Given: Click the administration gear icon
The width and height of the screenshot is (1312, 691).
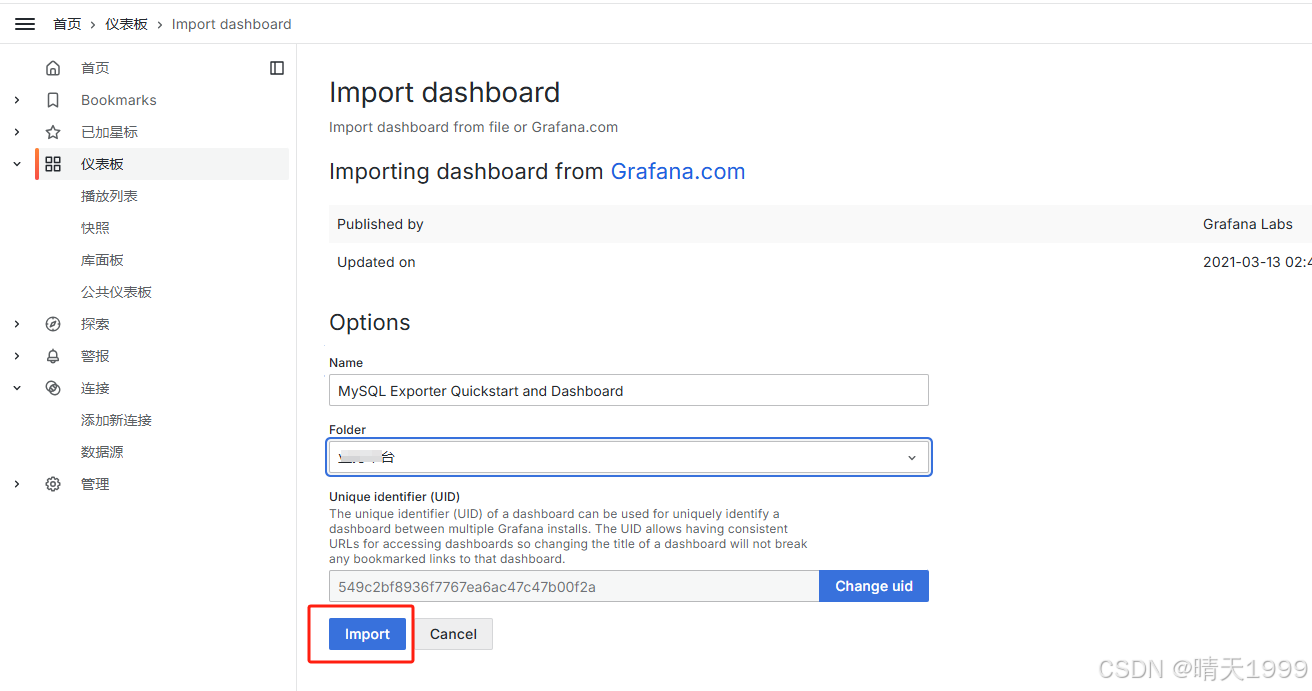Looking at the screenshot, I should point(53,484).
